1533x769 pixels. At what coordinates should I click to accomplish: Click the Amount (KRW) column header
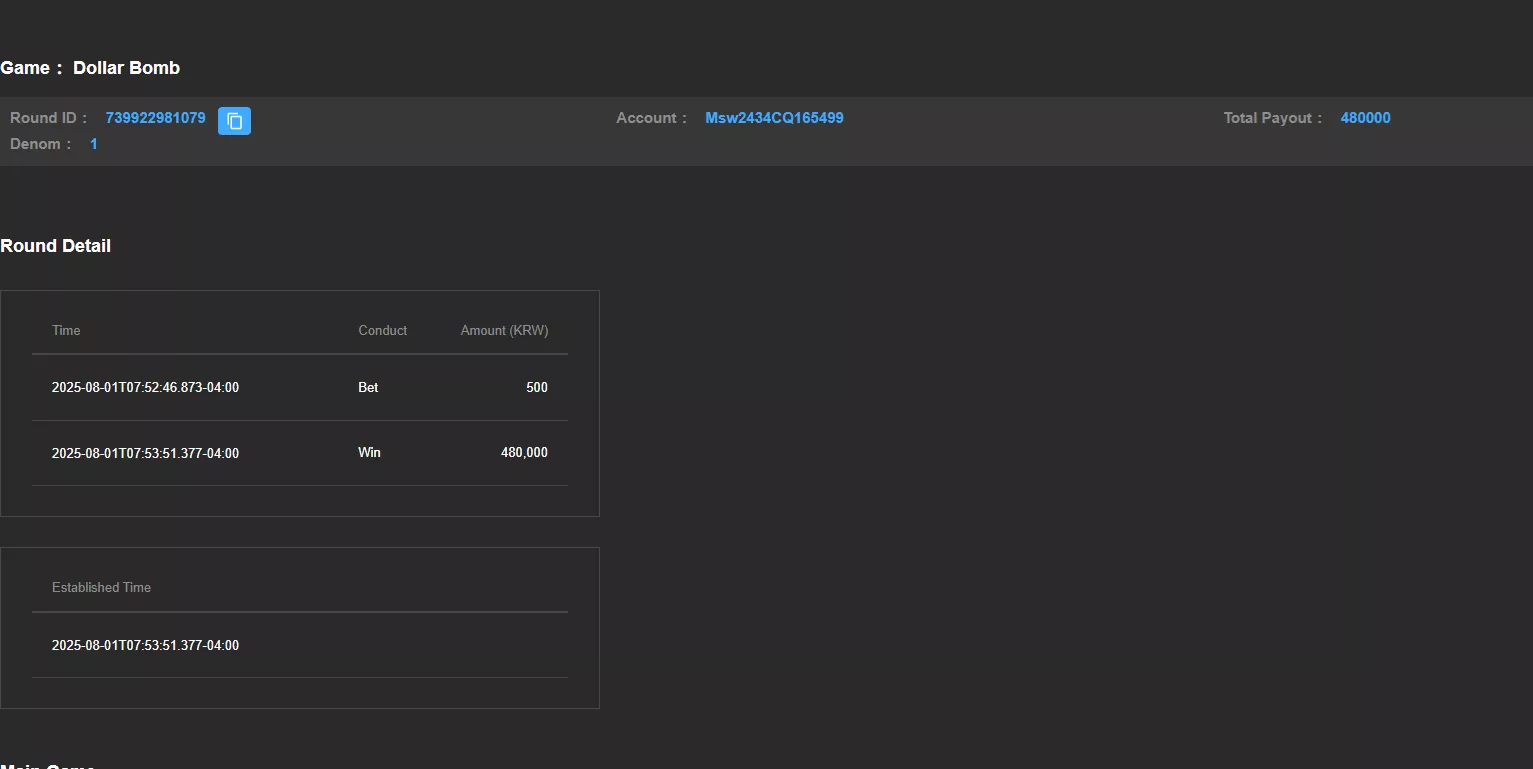pos(504,330)
